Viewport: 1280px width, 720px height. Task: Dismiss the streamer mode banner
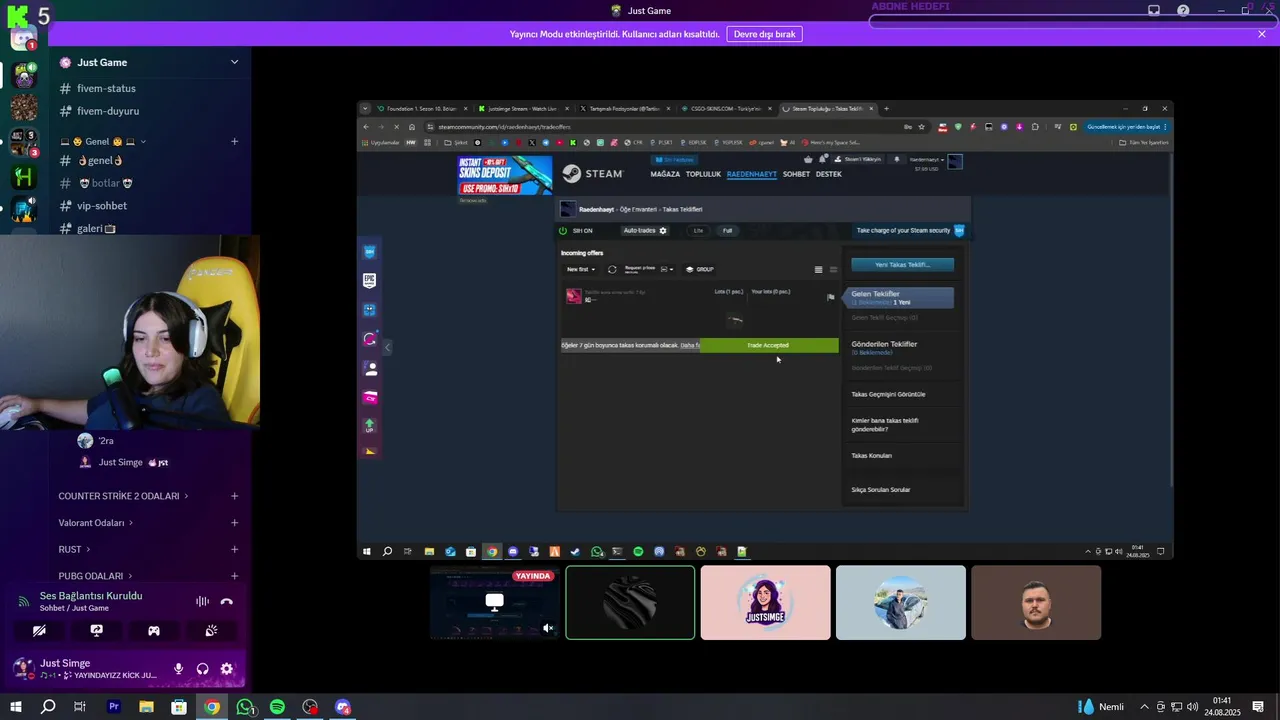[1262, 34]
